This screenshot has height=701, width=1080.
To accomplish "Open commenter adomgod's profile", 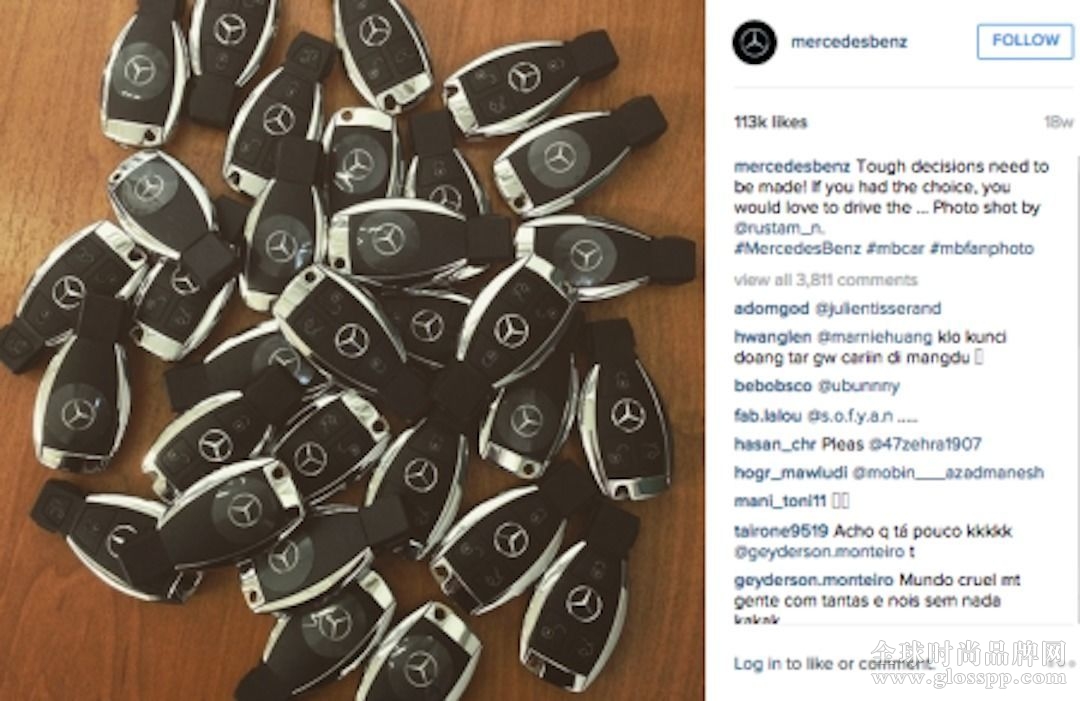I will click(x=771, y=308).
